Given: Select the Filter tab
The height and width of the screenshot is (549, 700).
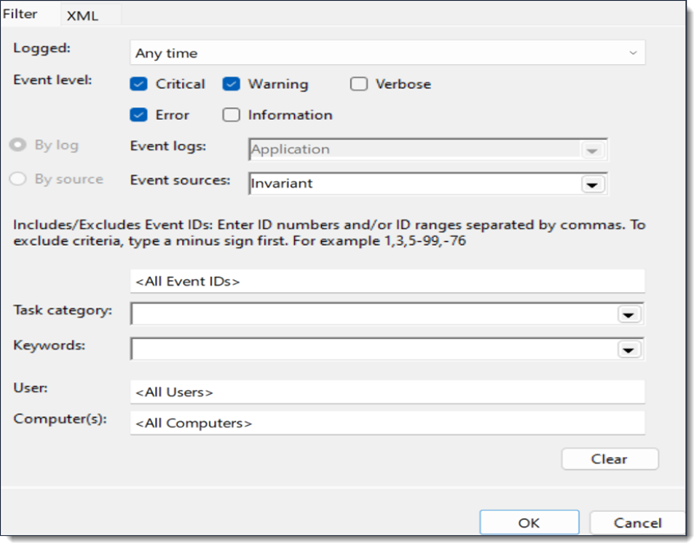Looking at the screenshot, I should [21, 15].
